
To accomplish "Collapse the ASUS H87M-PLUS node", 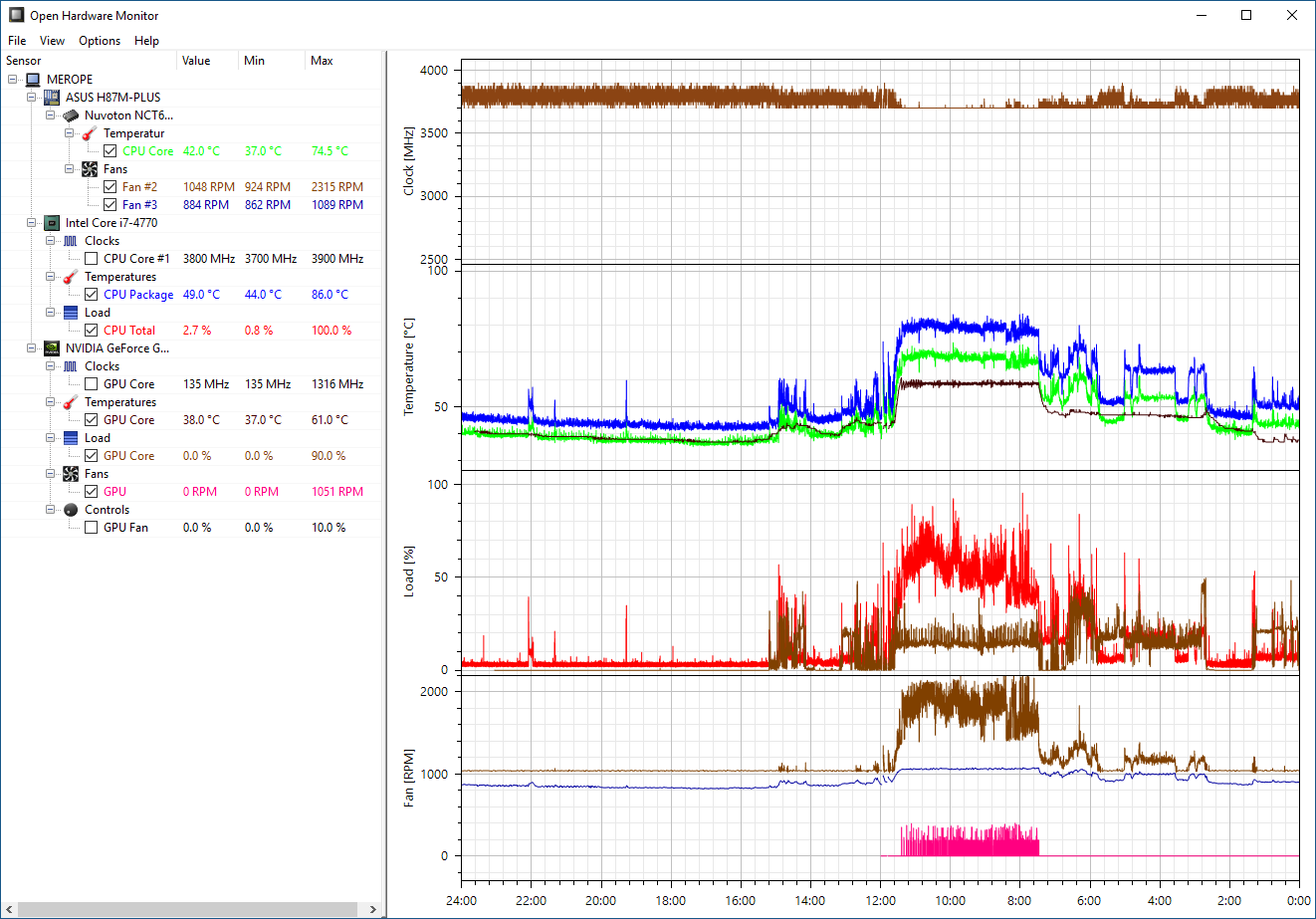I will (31, 98).
